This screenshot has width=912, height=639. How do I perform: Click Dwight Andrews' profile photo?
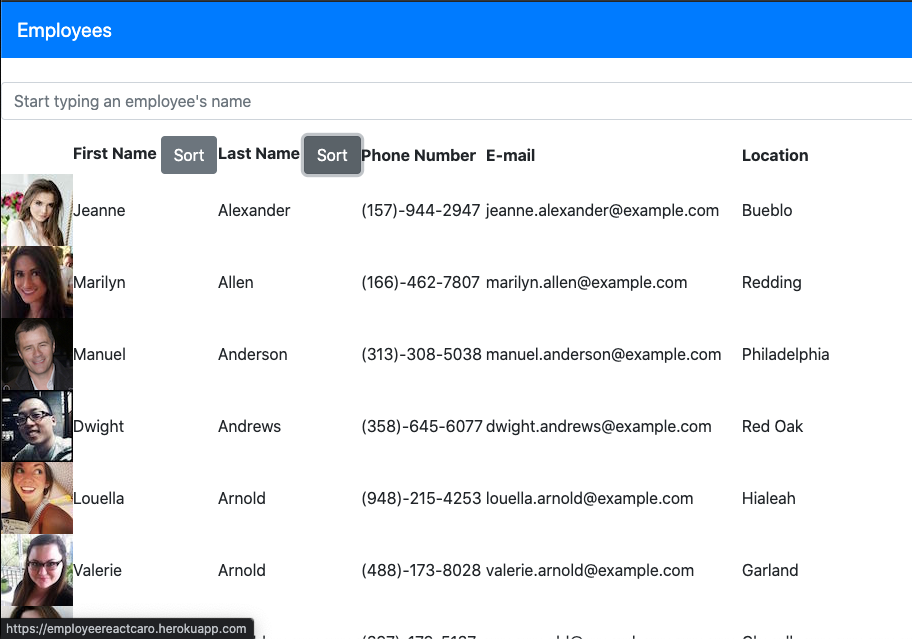click(37, 427)
